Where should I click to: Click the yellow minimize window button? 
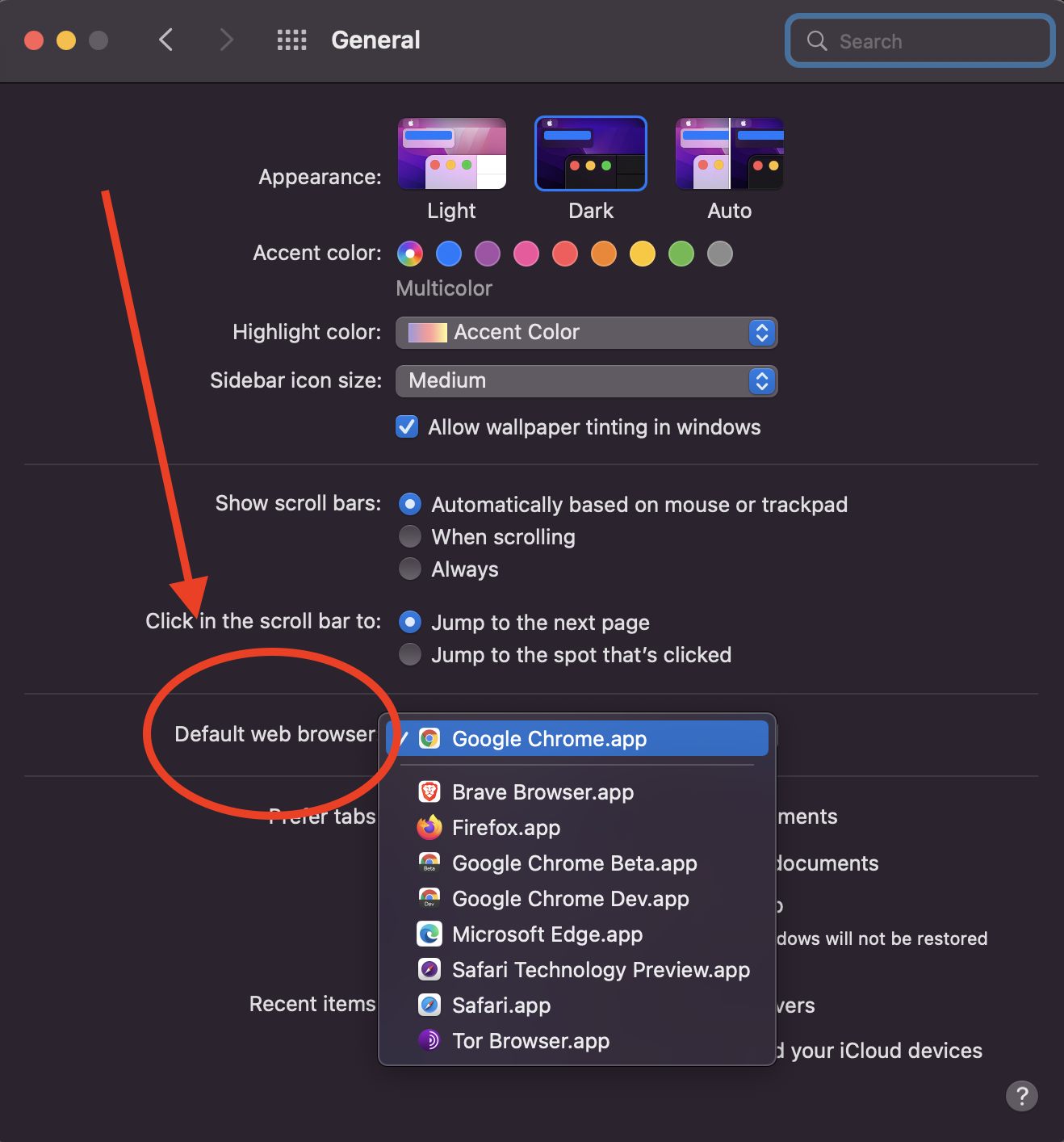point(66,40)
